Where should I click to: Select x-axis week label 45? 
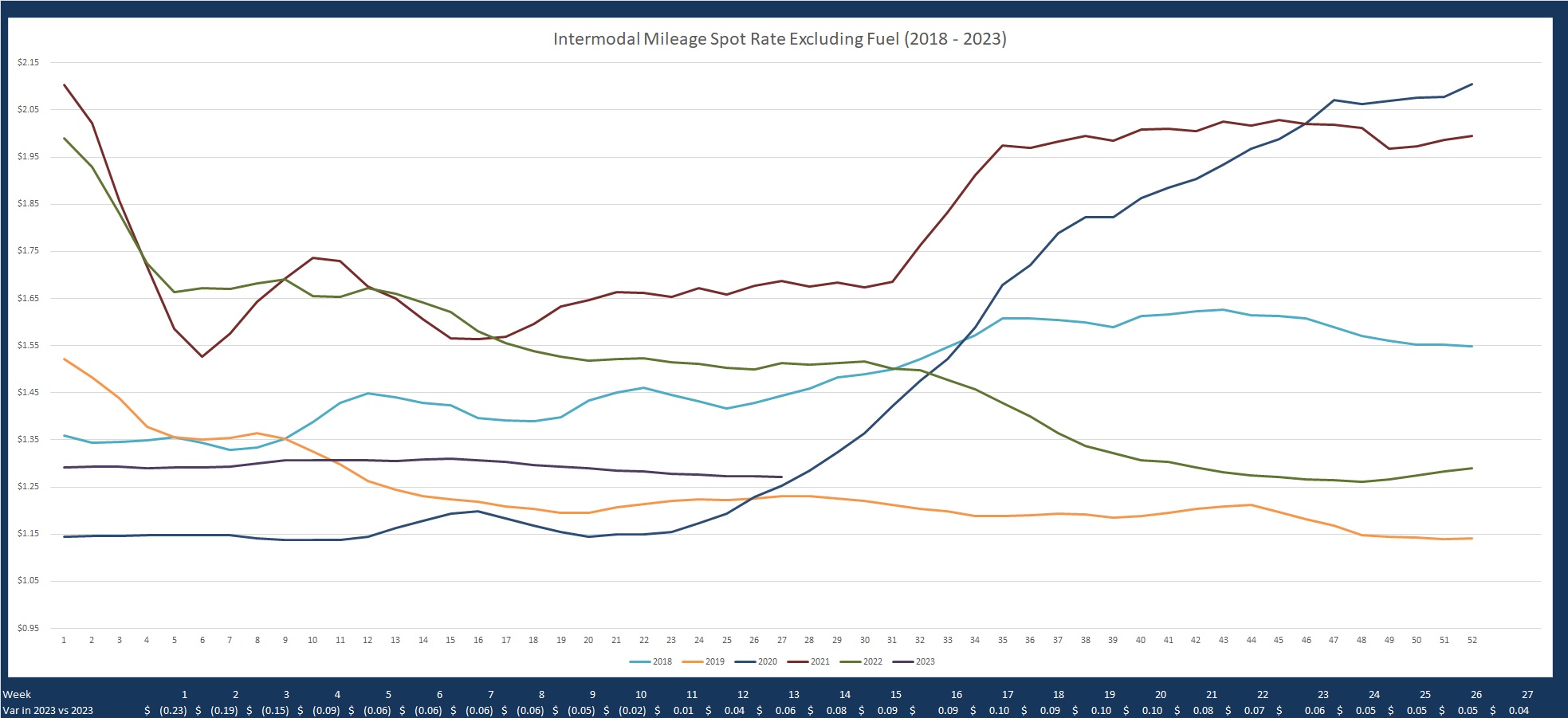[x=1279, y=640]
